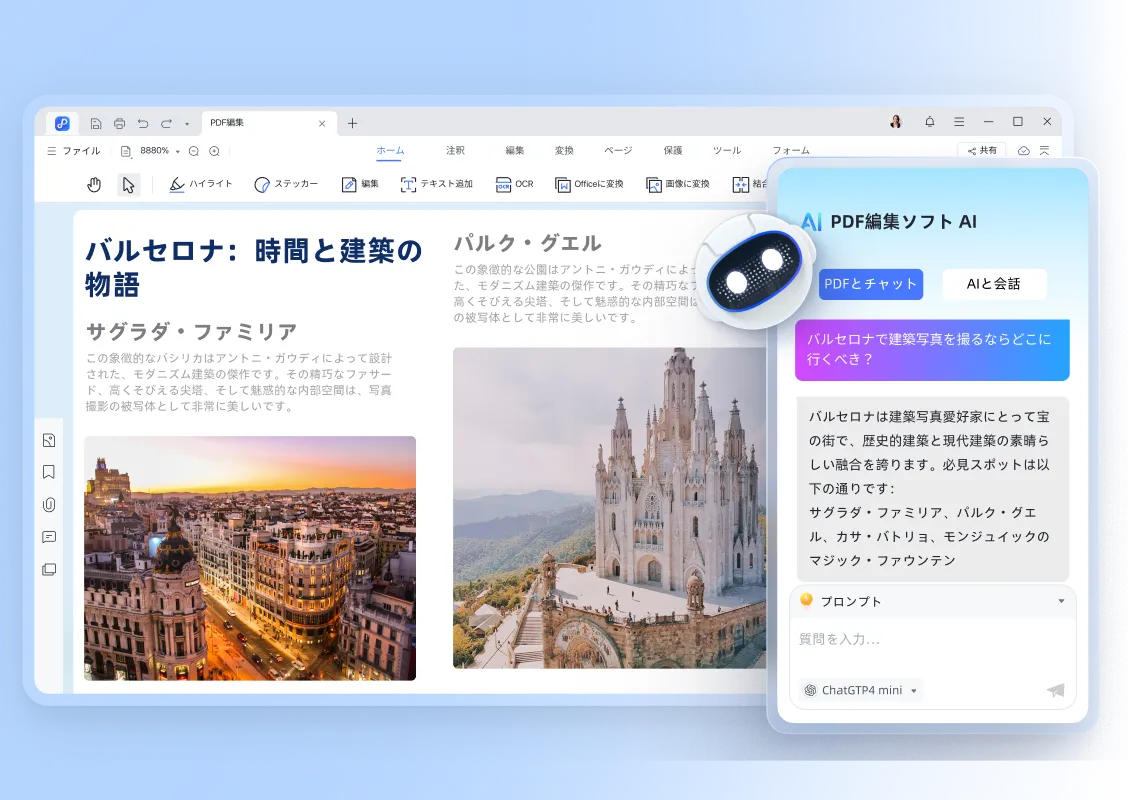
Task: Click the cathedral on hilltop photo
Action: (610, 508)
